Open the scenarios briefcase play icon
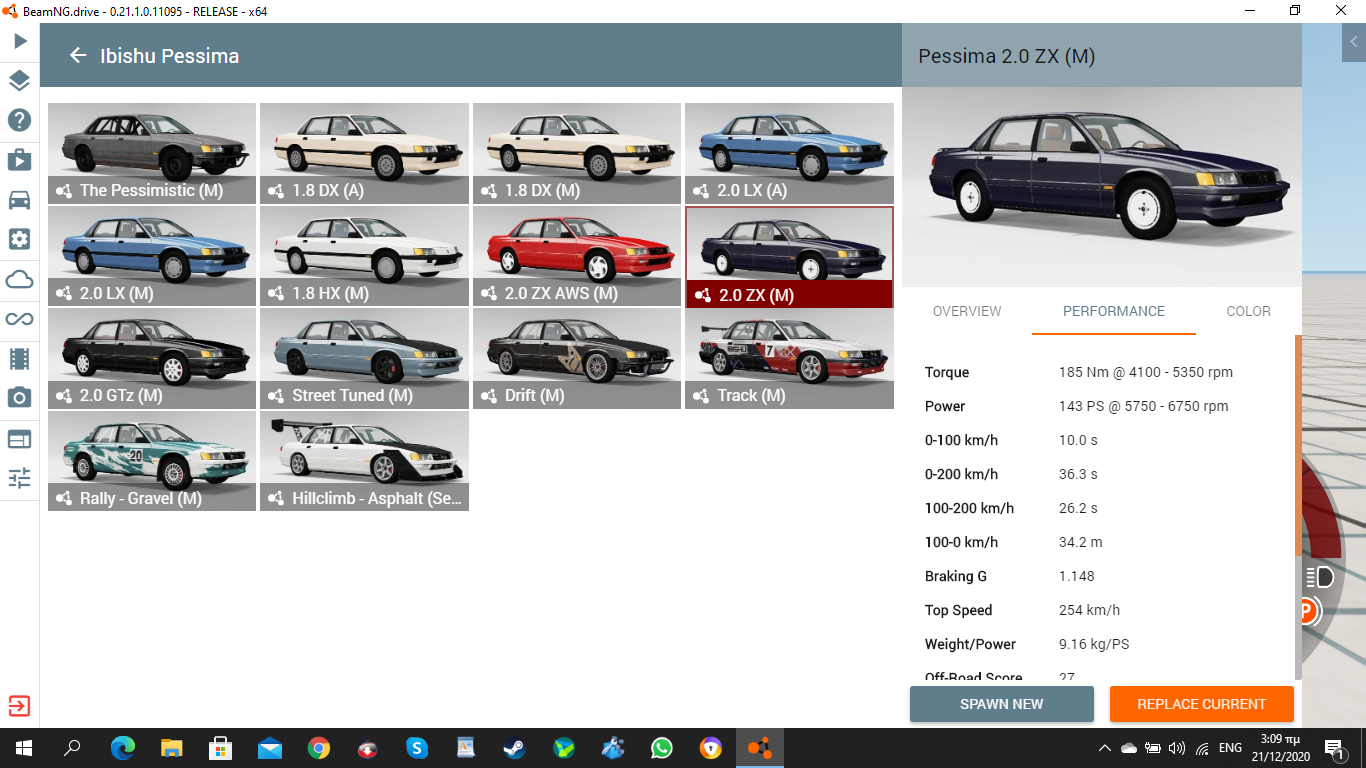1366x768 pixels. pos(20,160)
